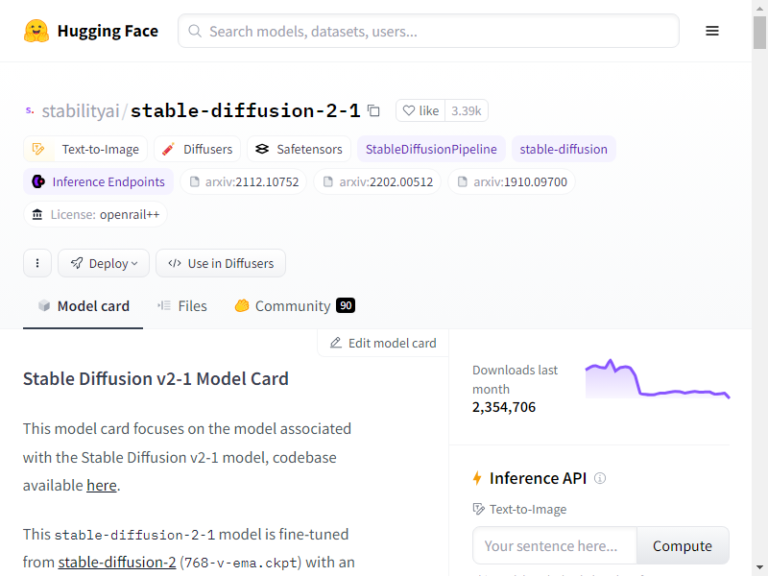This screenshot has height=576, width=768.
Task: Click the lightning bolt Inference API icon
Action: [477, 478]
